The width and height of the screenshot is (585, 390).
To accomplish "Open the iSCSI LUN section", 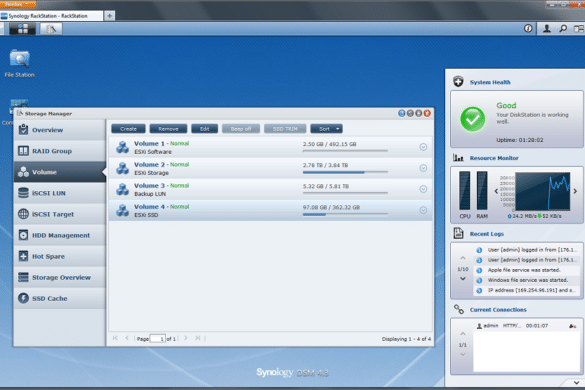I will pyautogui.click(x=60, y=193).
